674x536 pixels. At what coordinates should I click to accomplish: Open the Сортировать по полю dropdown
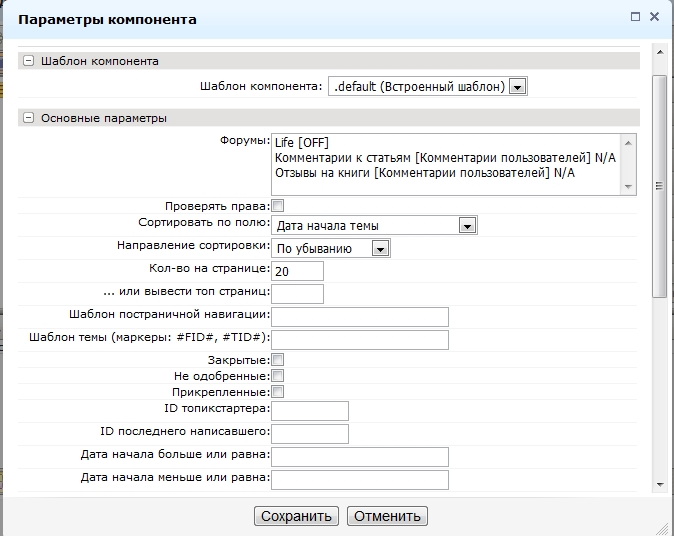click(x=466, y=226)
